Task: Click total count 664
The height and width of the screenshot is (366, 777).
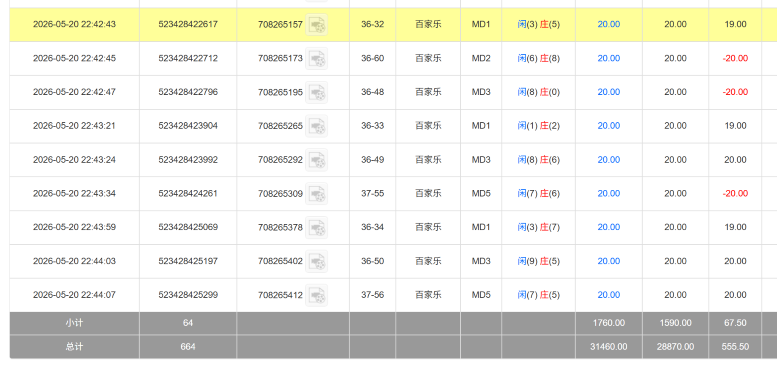Action: (x=188, y=347)
